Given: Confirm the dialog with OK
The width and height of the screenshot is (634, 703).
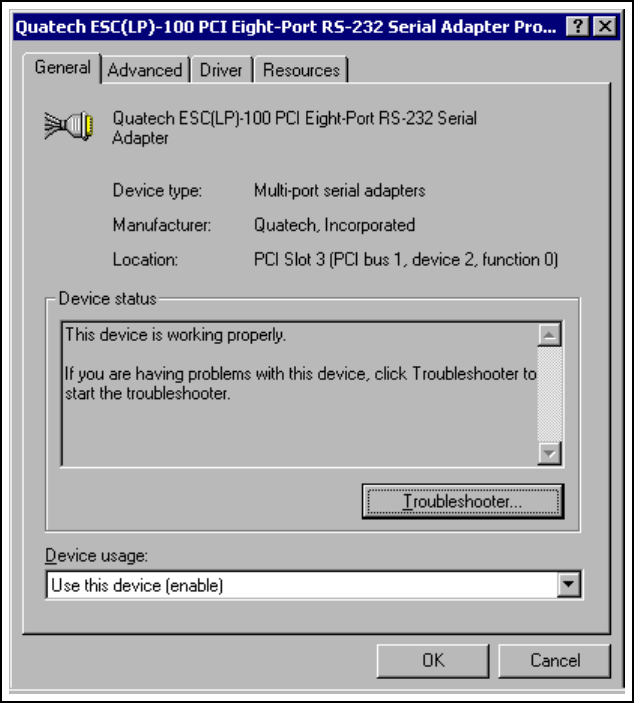Looking at the screenshot, I should click(x=433, y=660).
